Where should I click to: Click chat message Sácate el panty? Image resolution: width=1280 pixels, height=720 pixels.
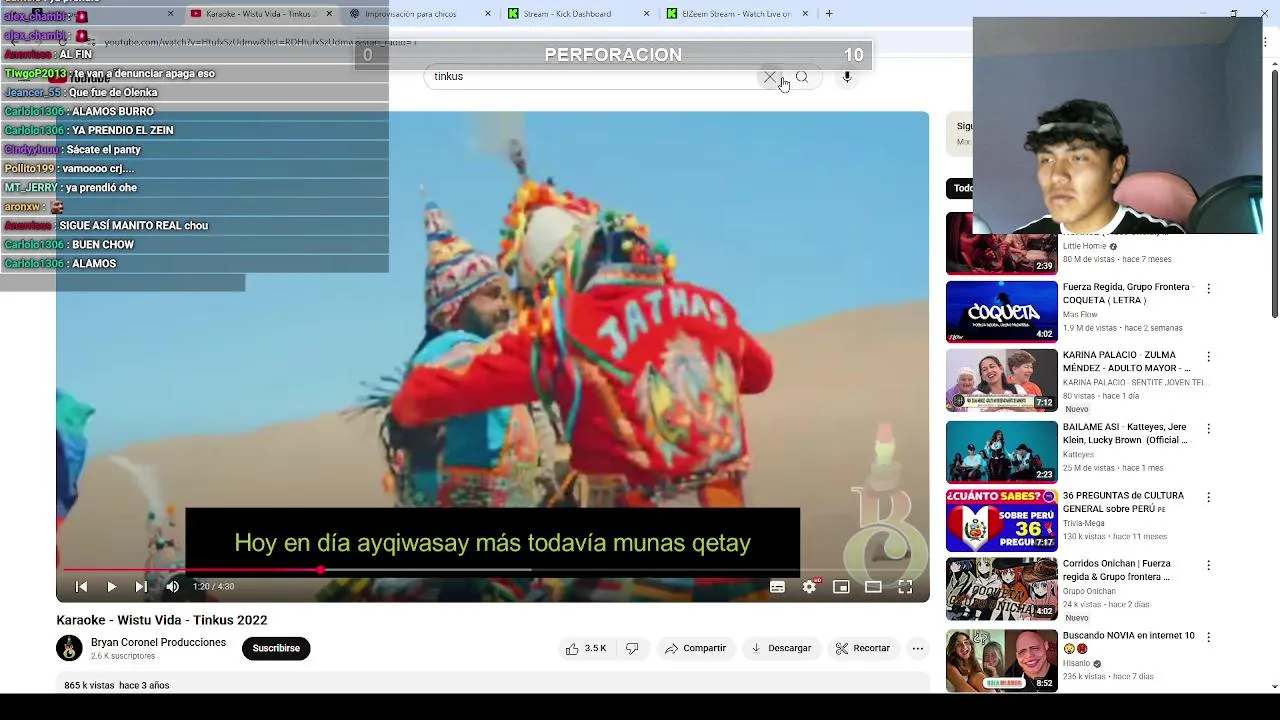click(104, 150)
